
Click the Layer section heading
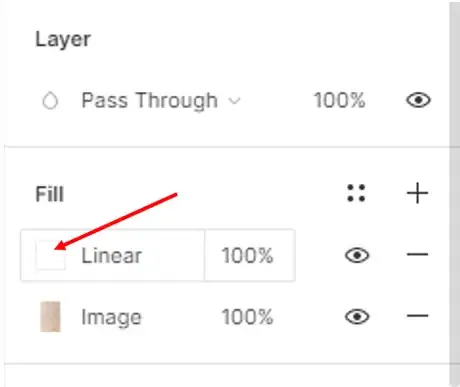(63, 40)
